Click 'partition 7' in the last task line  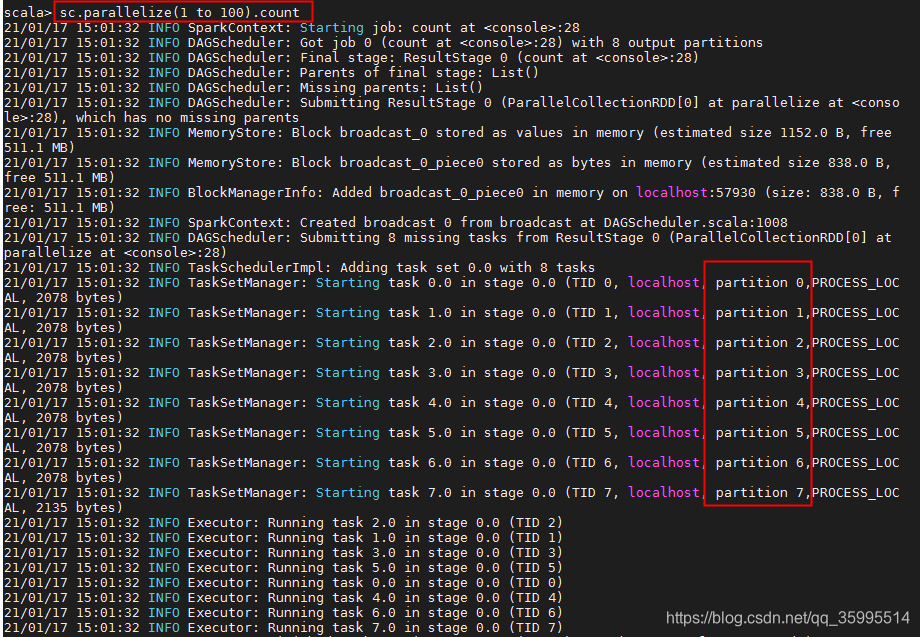point(760,493)
